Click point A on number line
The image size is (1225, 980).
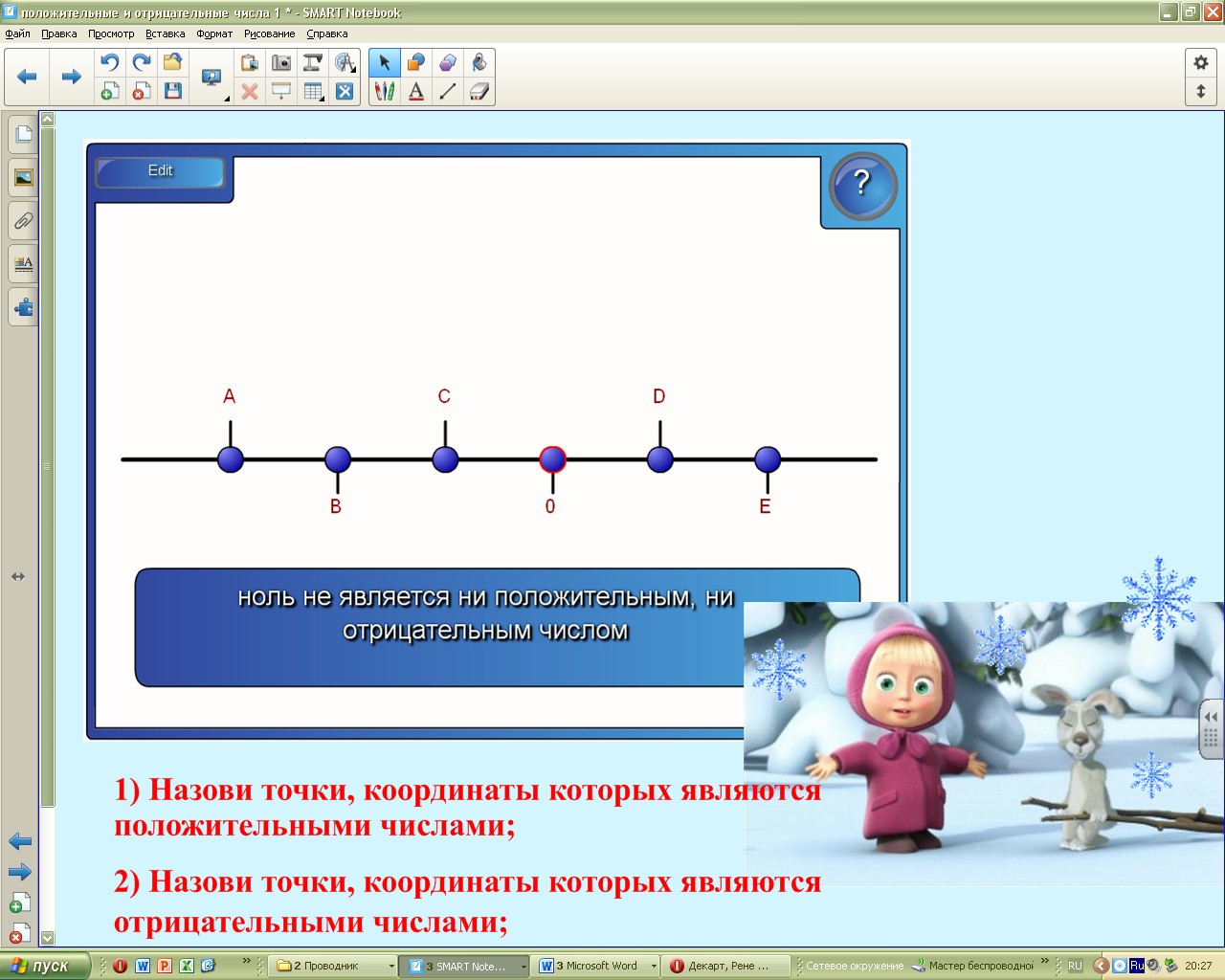click(x=231, y=459)
